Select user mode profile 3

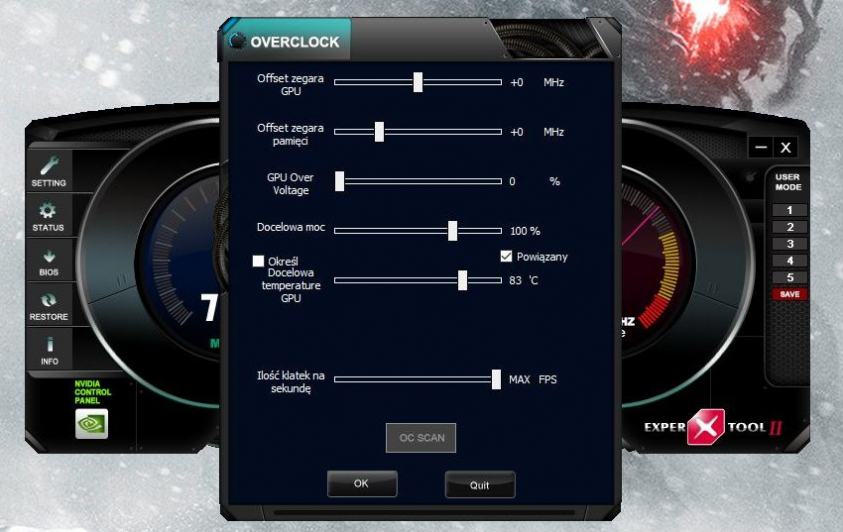point(789,244)
